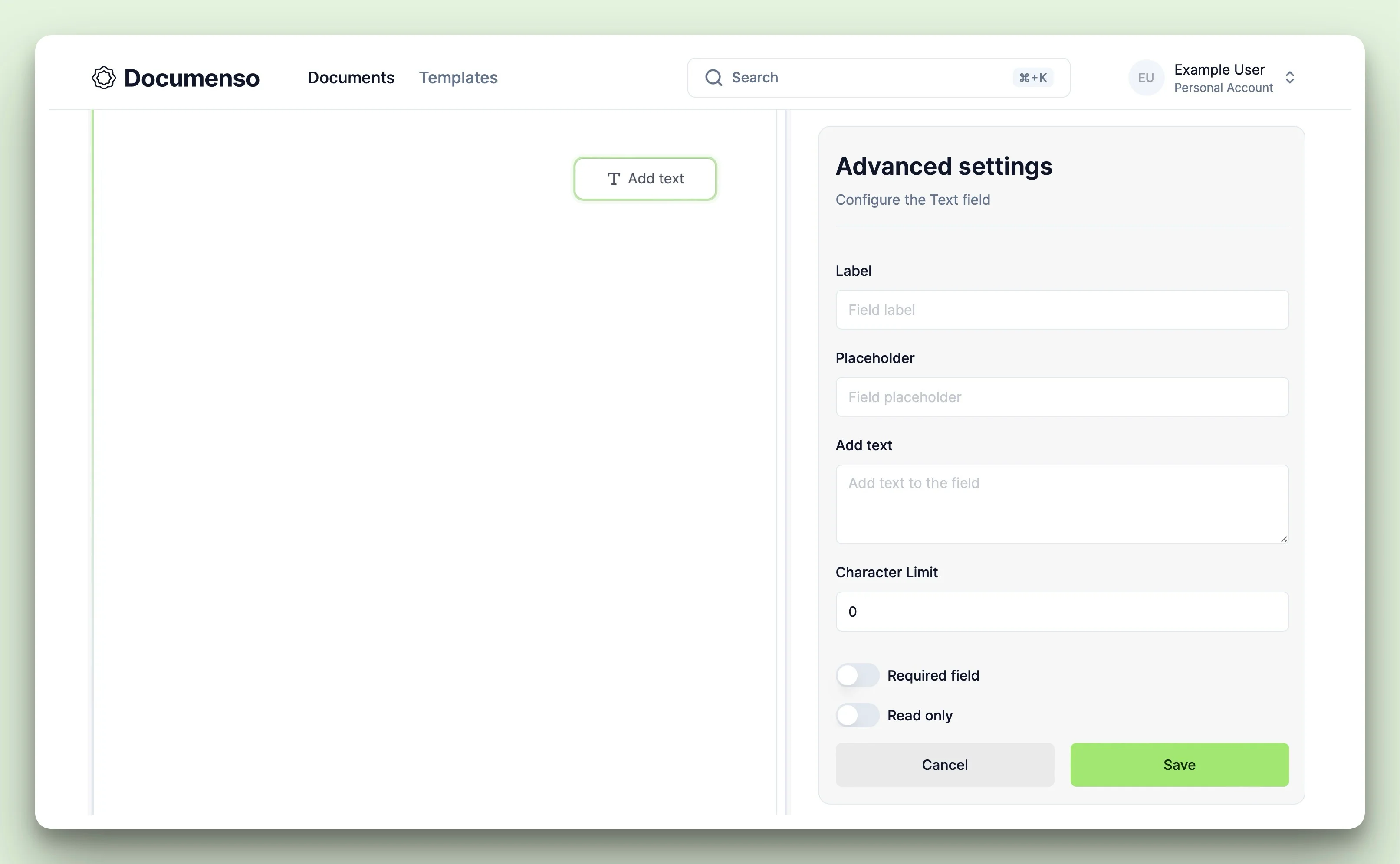Screen dimensions: 1400x864
Task: Click the Documenso wordmark
Action: coord(191,78)
